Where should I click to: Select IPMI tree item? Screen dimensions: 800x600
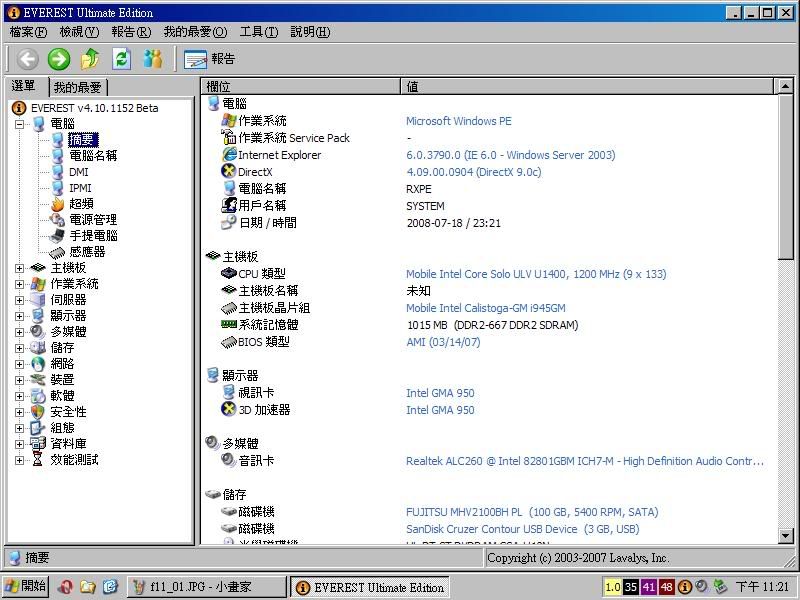tap(80, 188)
